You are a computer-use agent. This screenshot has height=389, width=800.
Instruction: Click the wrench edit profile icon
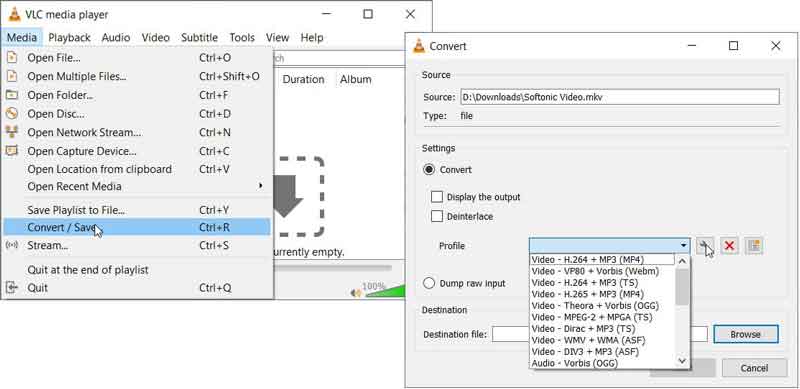pyautogui.click(x=705, y=246)
